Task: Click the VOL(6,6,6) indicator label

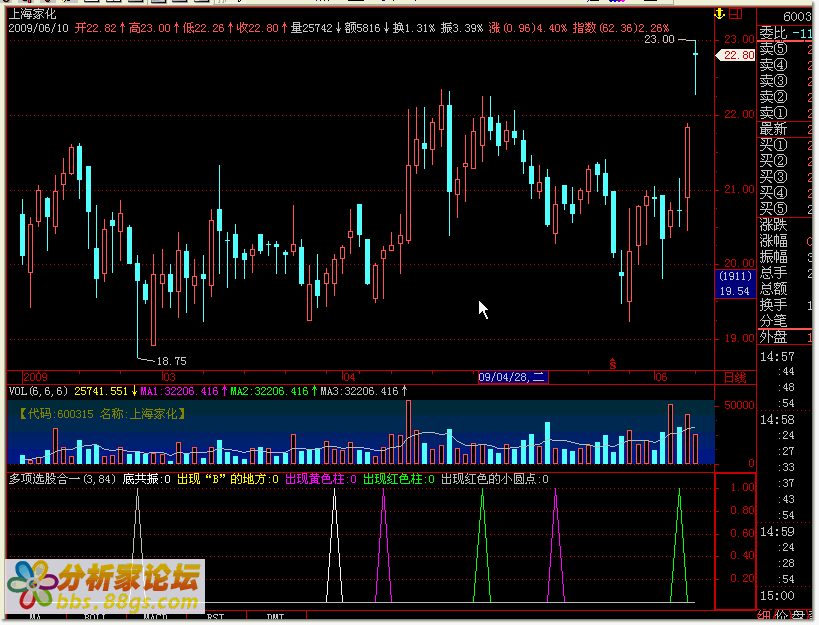Action: [x=38, y=391]
